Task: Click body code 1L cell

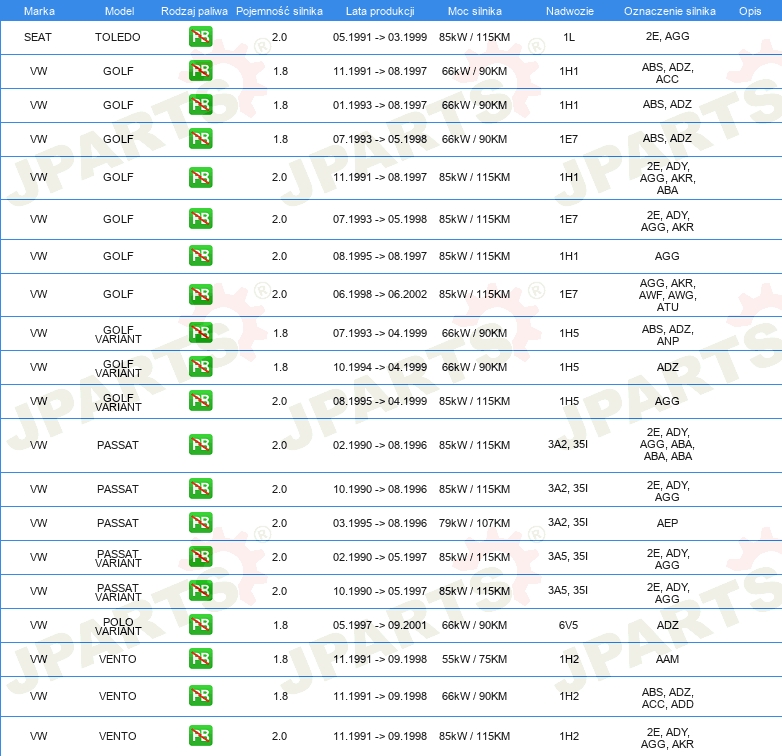Action: click(569, 37)
